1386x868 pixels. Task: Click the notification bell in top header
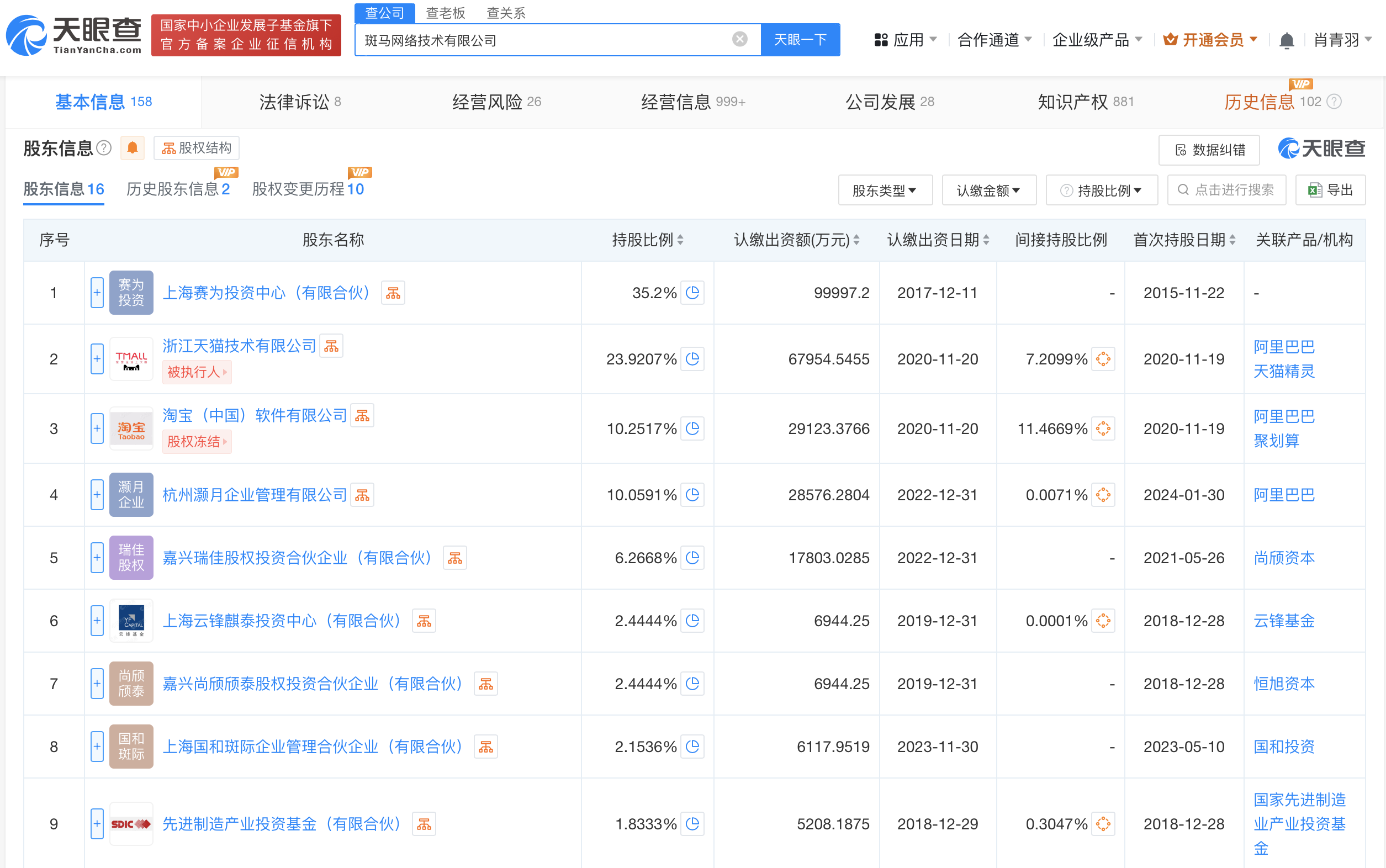tap(1286, 40)
